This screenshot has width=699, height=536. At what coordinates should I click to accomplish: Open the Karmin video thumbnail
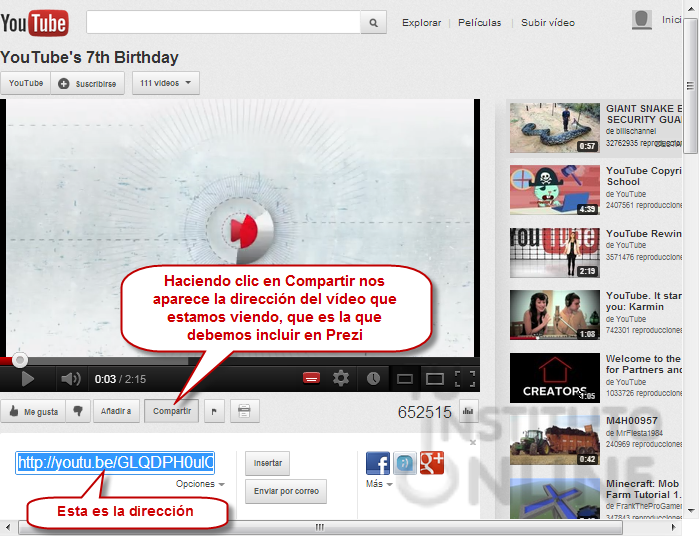555,315
